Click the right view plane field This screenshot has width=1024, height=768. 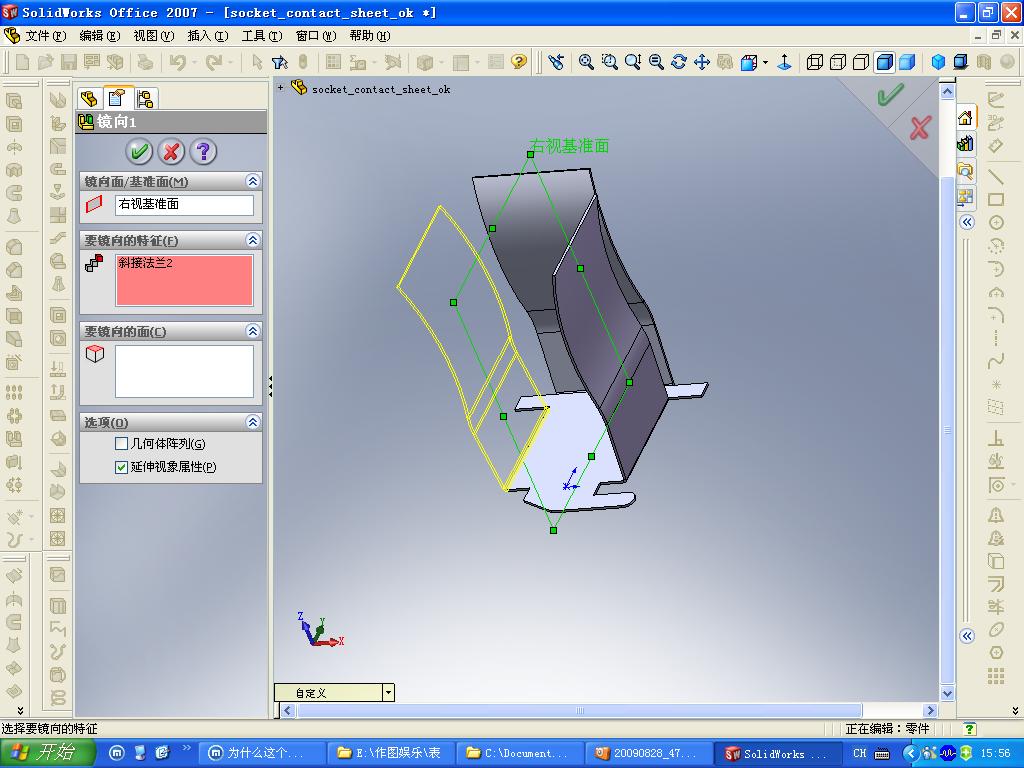184,204
